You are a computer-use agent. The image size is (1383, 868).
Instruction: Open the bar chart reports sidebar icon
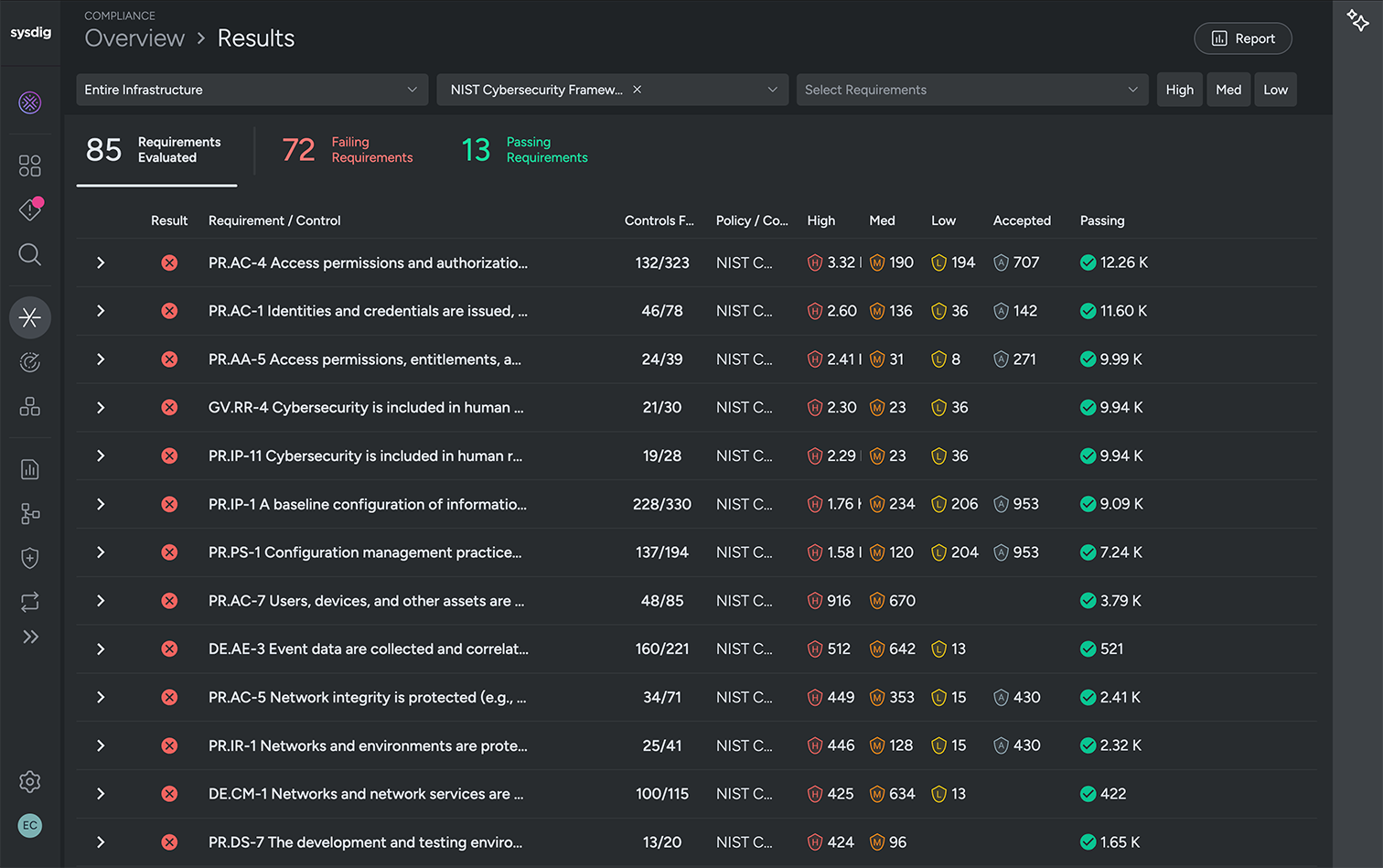pyautogui.click(x=30, y=469)
